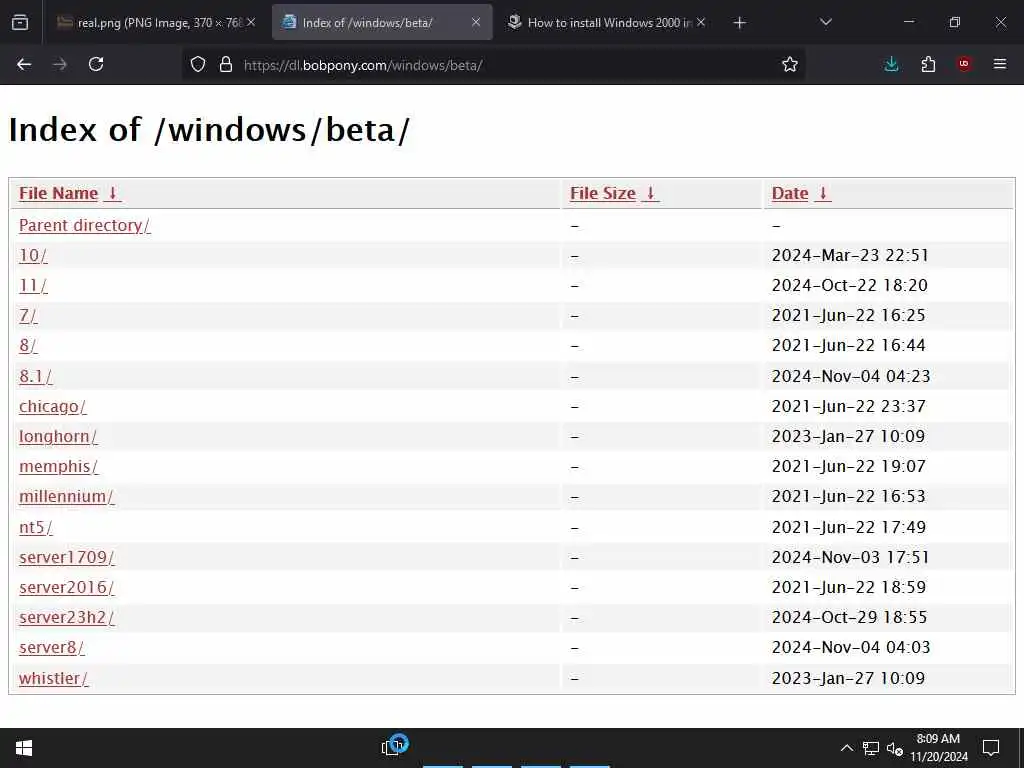Open the 11/ folder link
This screenshot has height=768, width=1024.
[33, 285]
